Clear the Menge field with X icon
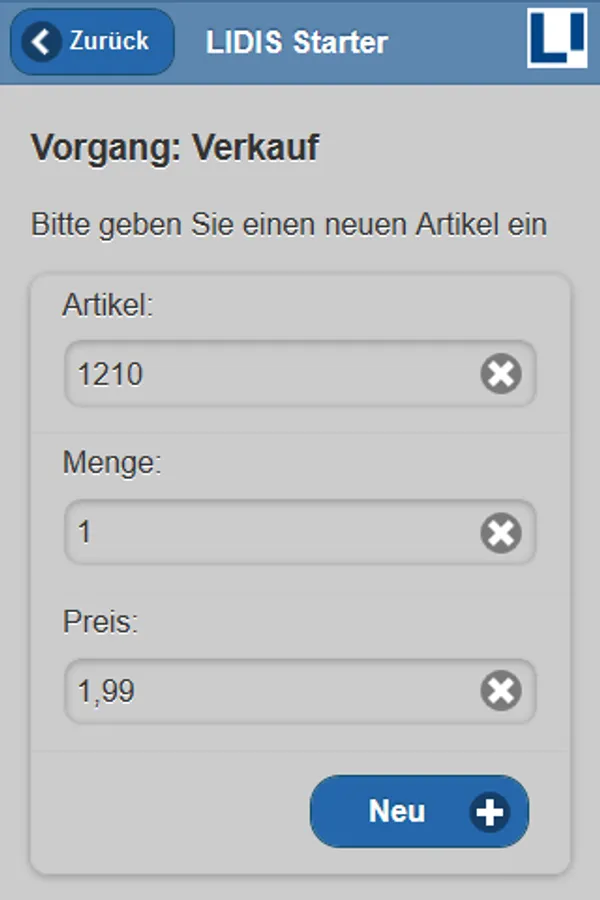The width and height of the screenshot is (600, 900). tap(501, 533)
